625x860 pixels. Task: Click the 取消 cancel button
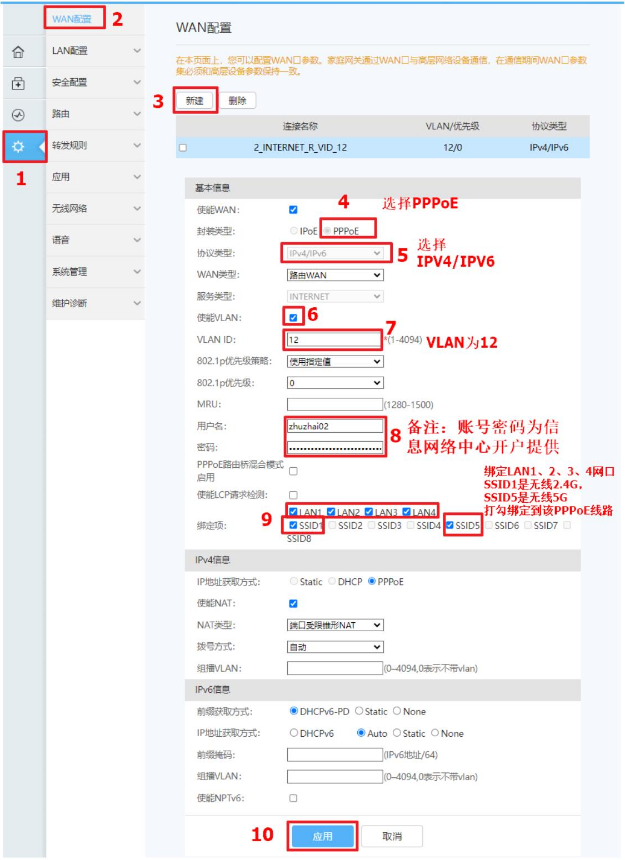(389, 835)
